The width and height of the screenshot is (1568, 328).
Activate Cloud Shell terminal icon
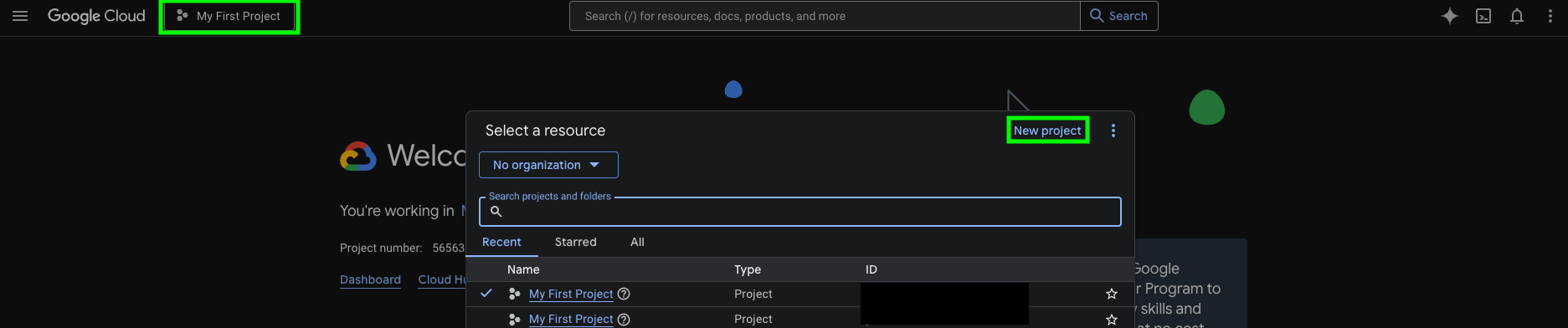[x=1483, y=16]
